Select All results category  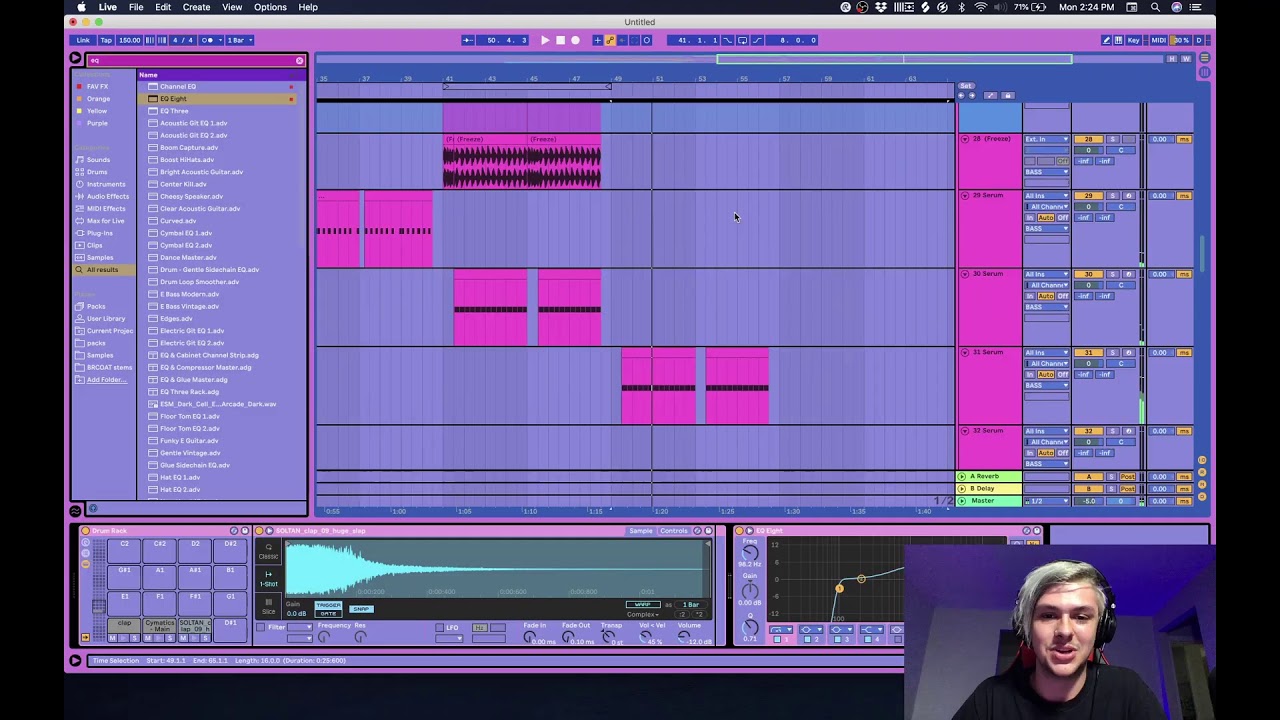click(x=102, y=270)
